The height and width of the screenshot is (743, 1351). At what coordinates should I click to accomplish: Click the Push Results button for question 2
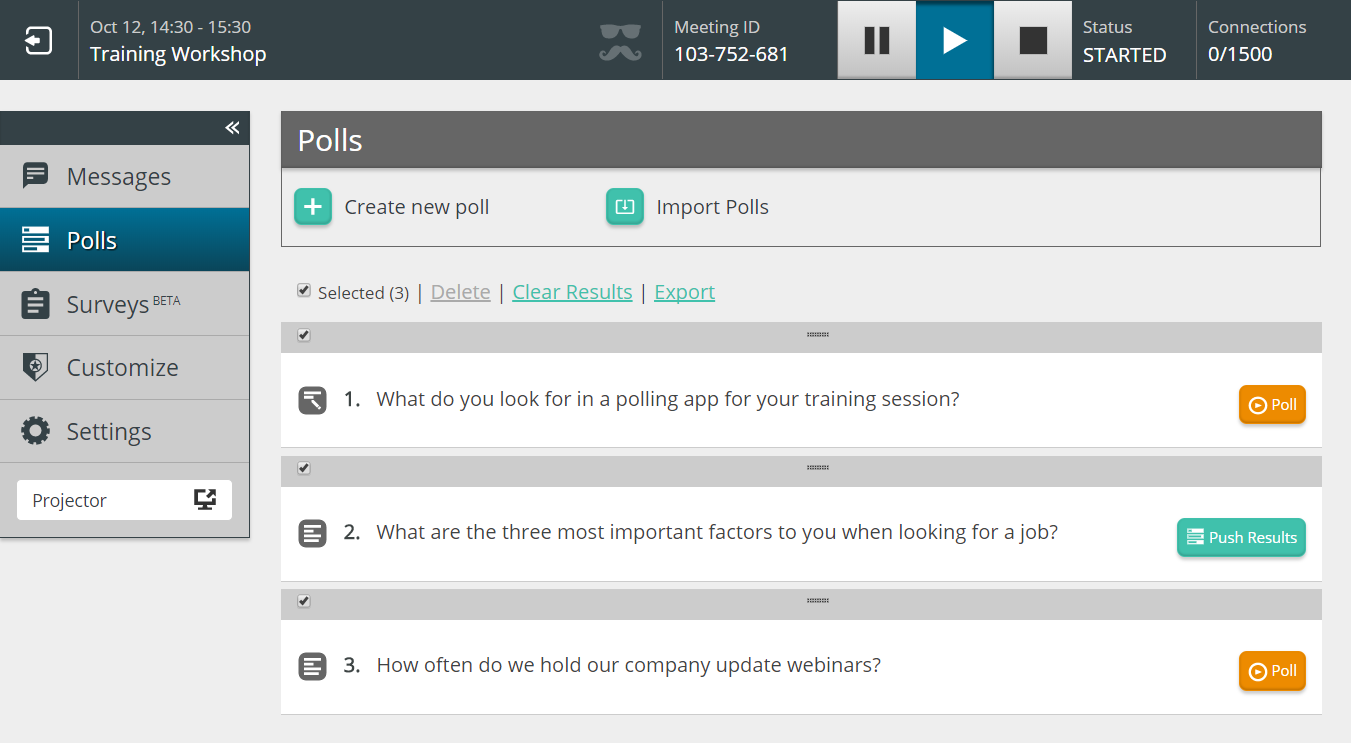[x=1241, y=537]
